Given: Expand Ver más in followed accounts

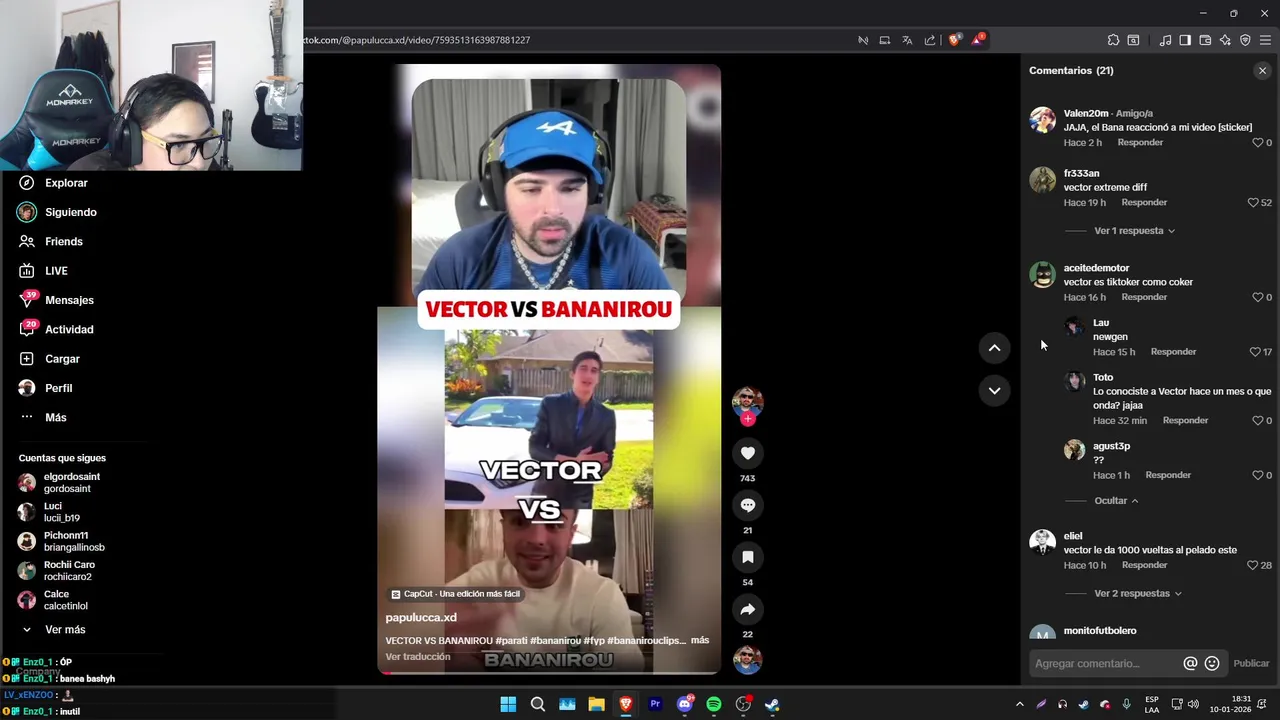Looking at the screenshot, I should [x=65, y=630].
